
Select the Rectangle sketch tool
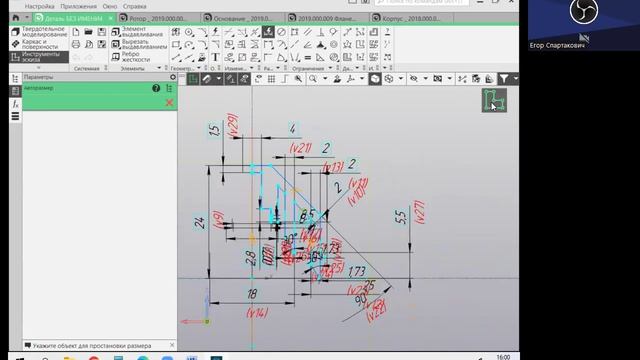point(176,44)
